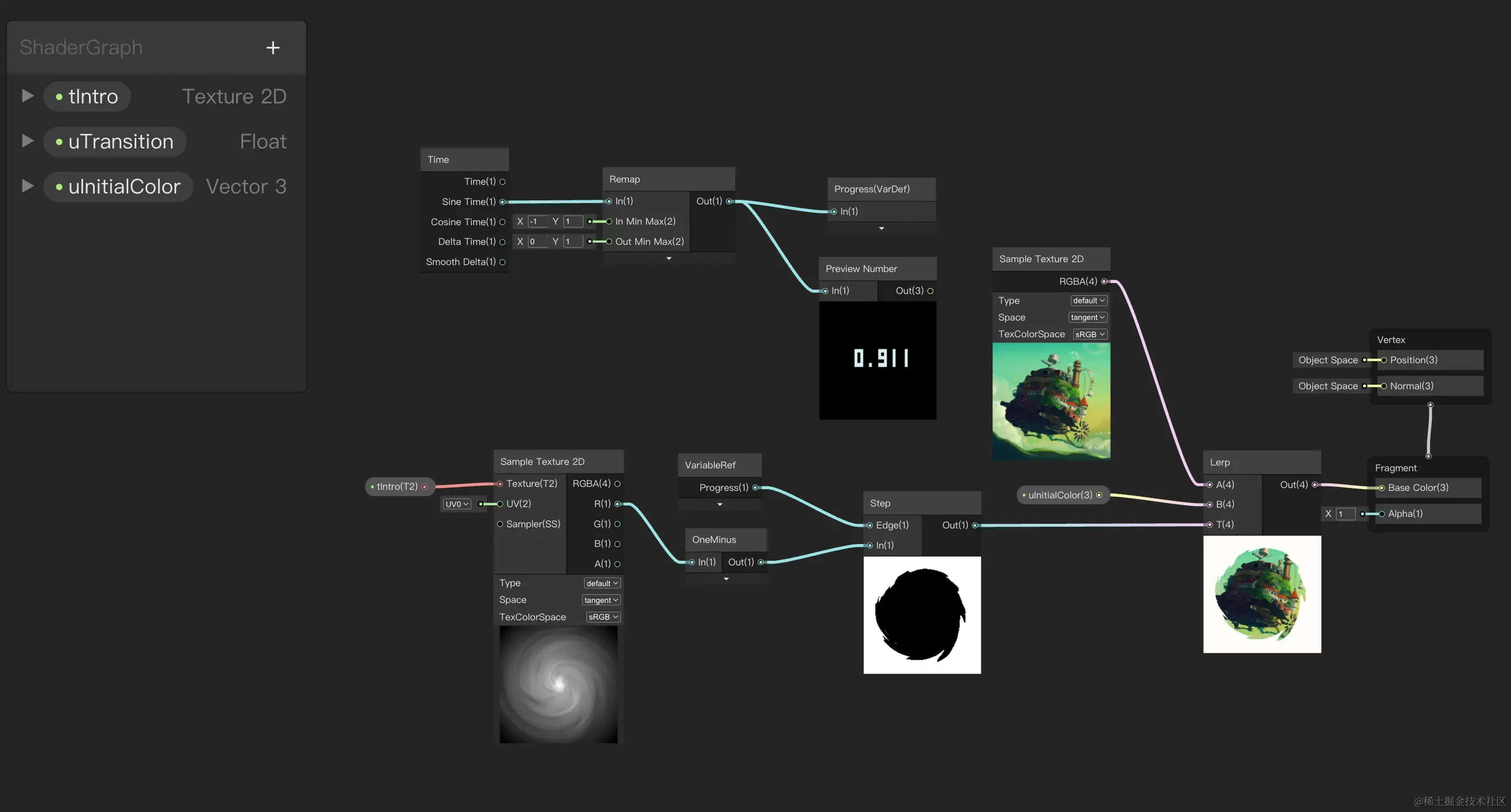Click the In Min Max X field
Image resolution: width=1511 pixels, height=812 pixels.
(537, 222)
